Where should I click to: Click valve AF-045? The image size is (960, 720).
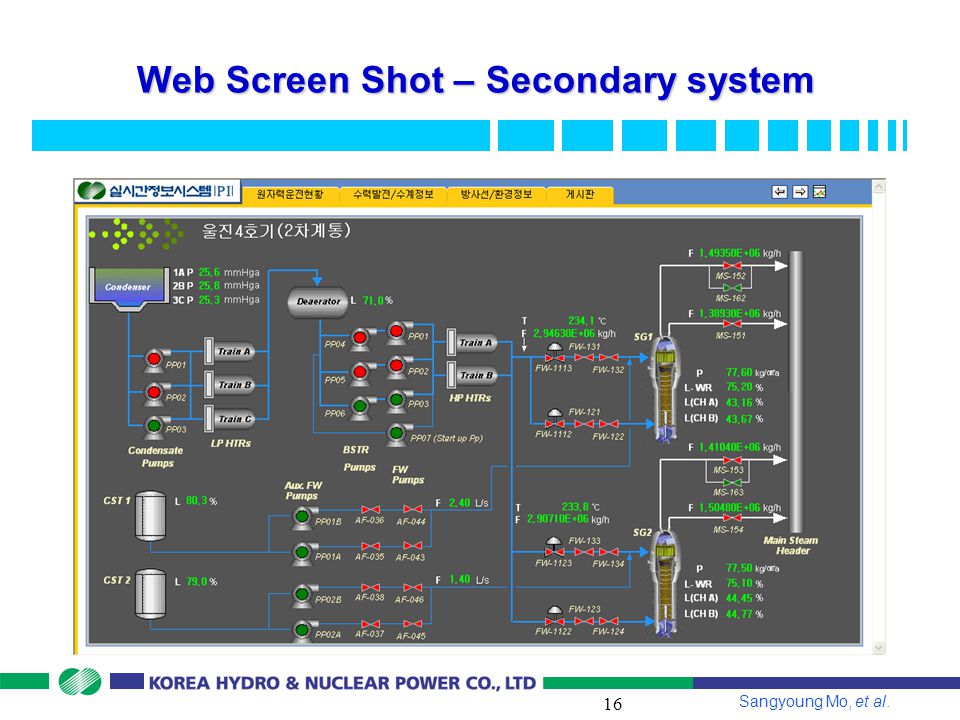tap(413, 624)
